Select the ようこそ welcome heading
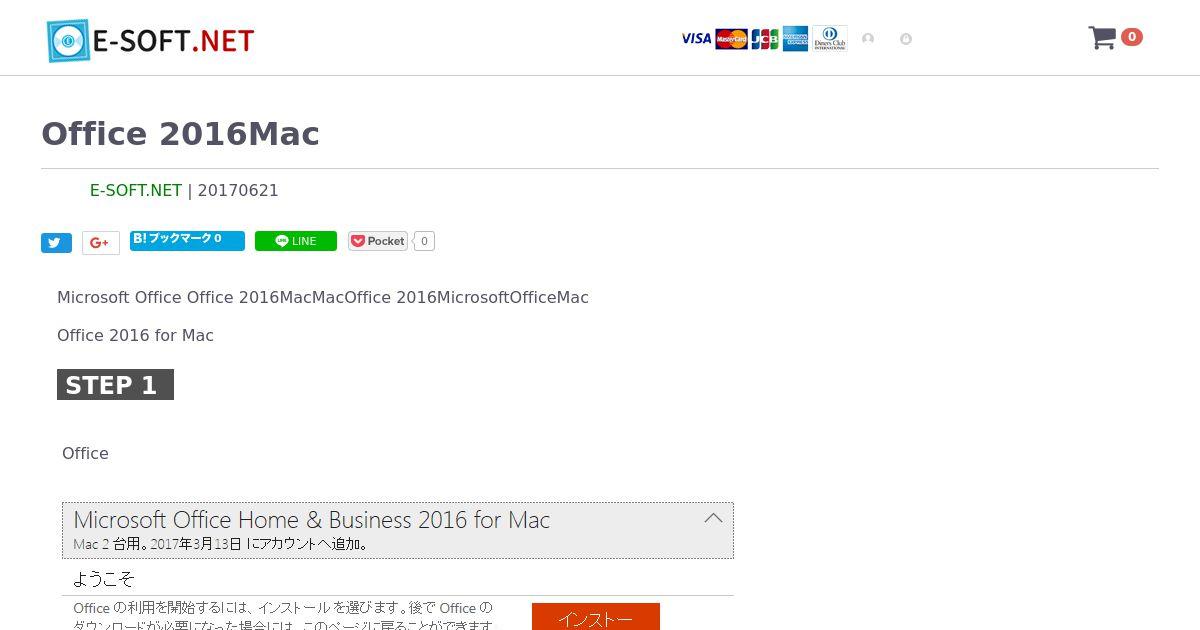This screenshot has height=630, width=1200. coord(103,579)
